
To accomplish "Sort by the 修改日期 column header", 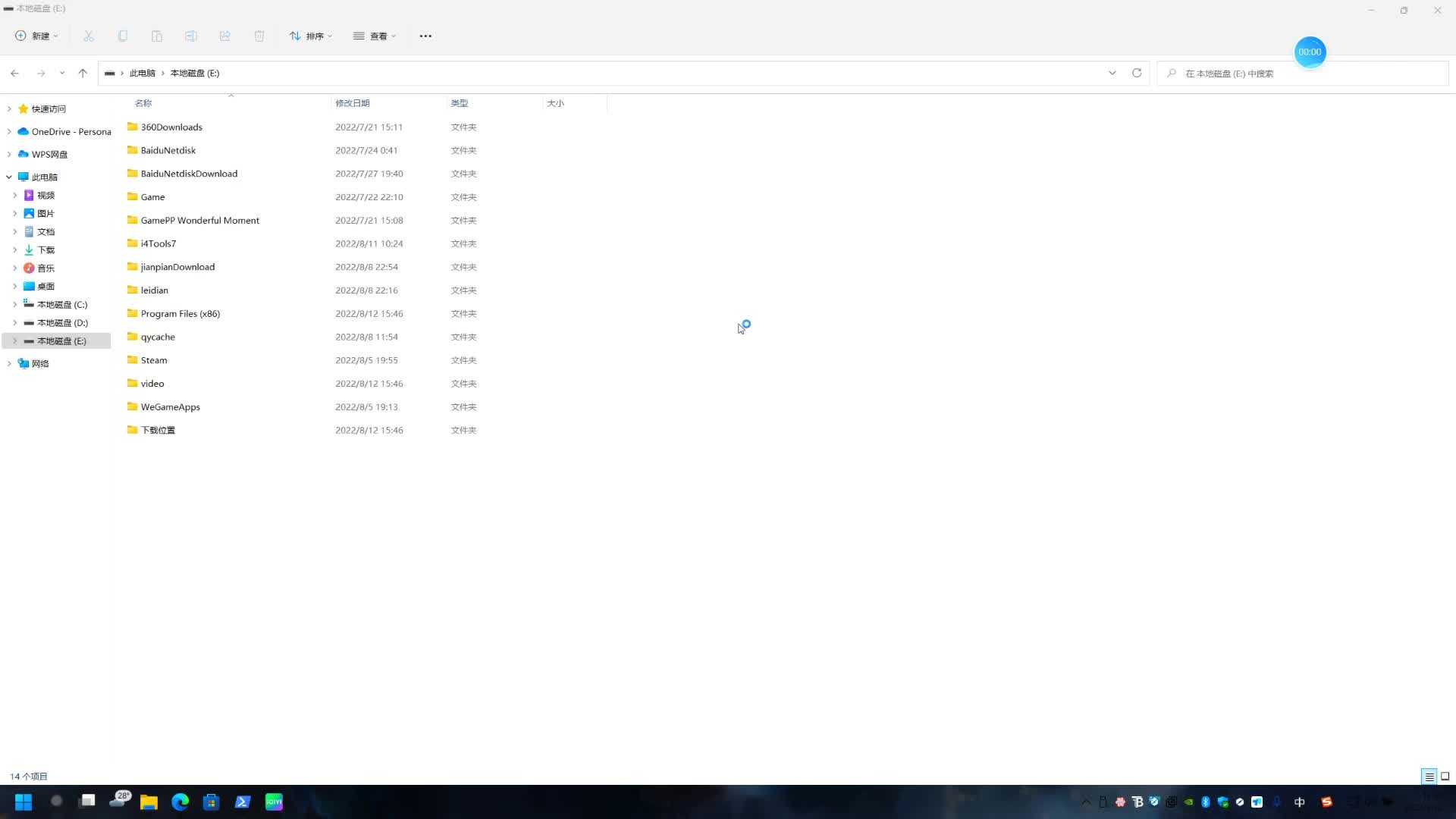I will click(x=353, y=103).
